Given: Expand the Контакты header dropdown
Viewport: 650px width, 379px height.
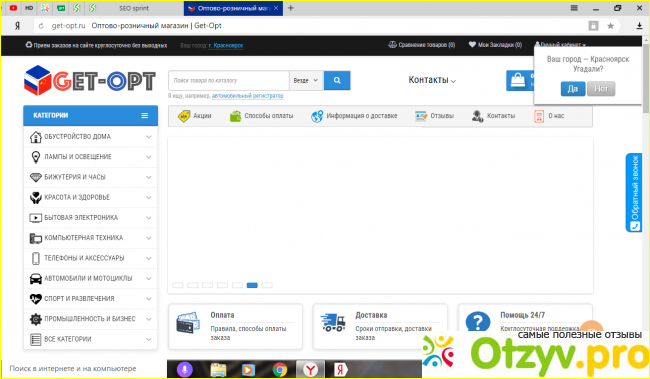Looking at the screenshot, I should (432, 80).
